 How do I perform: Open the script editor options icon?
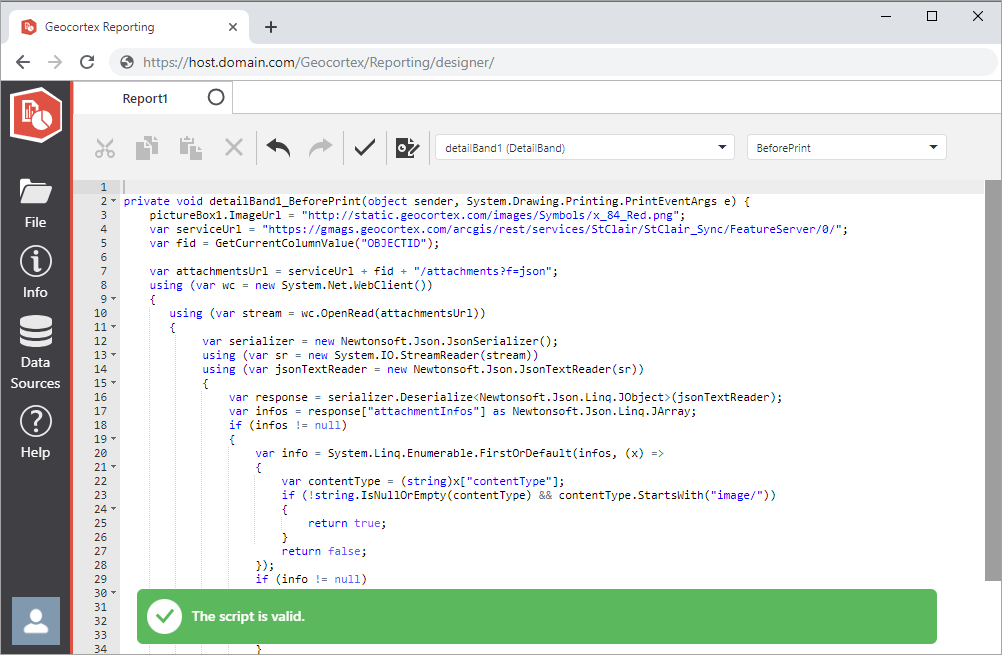click(406, 147)
